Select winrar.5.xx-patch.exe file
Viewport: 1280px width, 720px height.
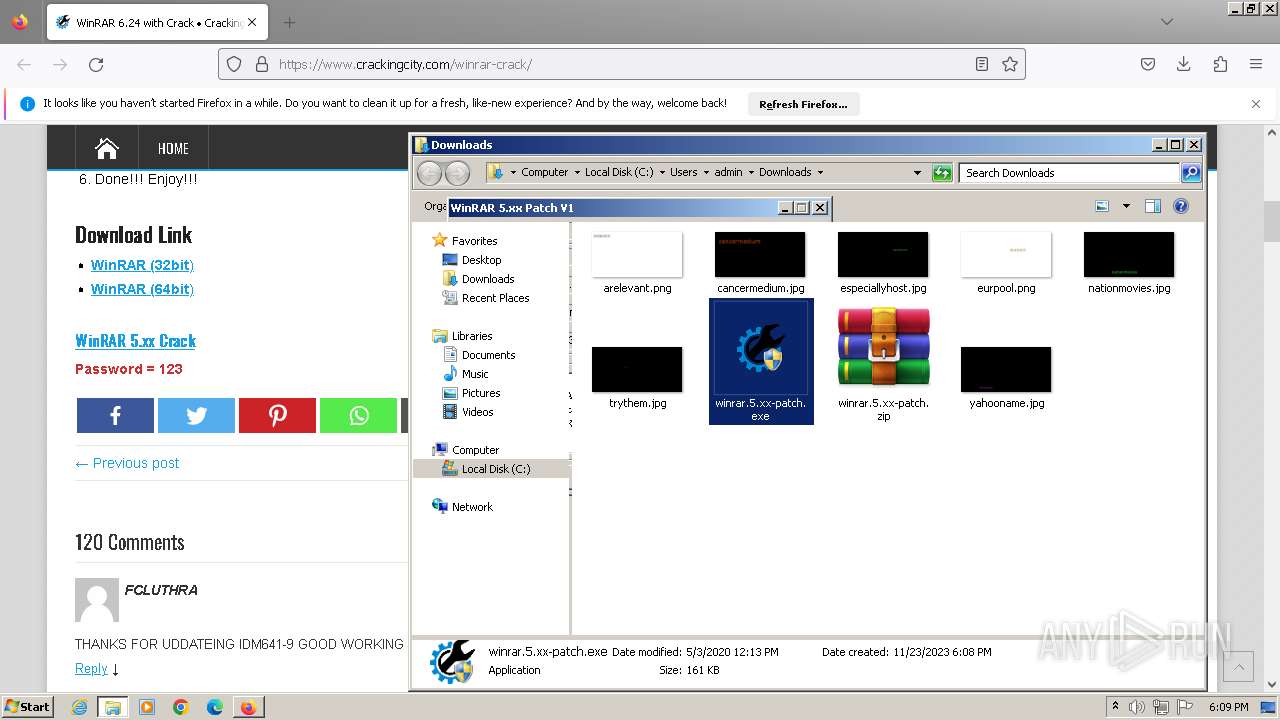pyautogui.click(x=761, y=362)
